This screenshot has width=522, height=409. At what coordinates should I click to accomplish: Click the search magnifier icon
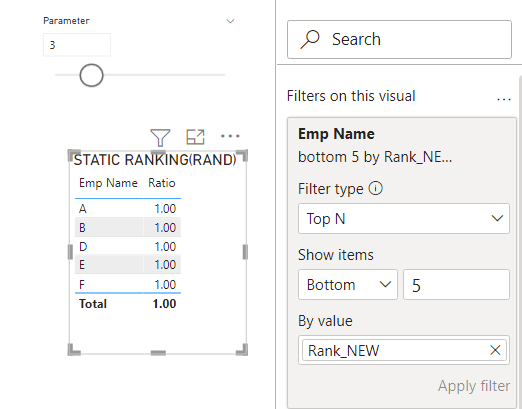tap(310, 39)
